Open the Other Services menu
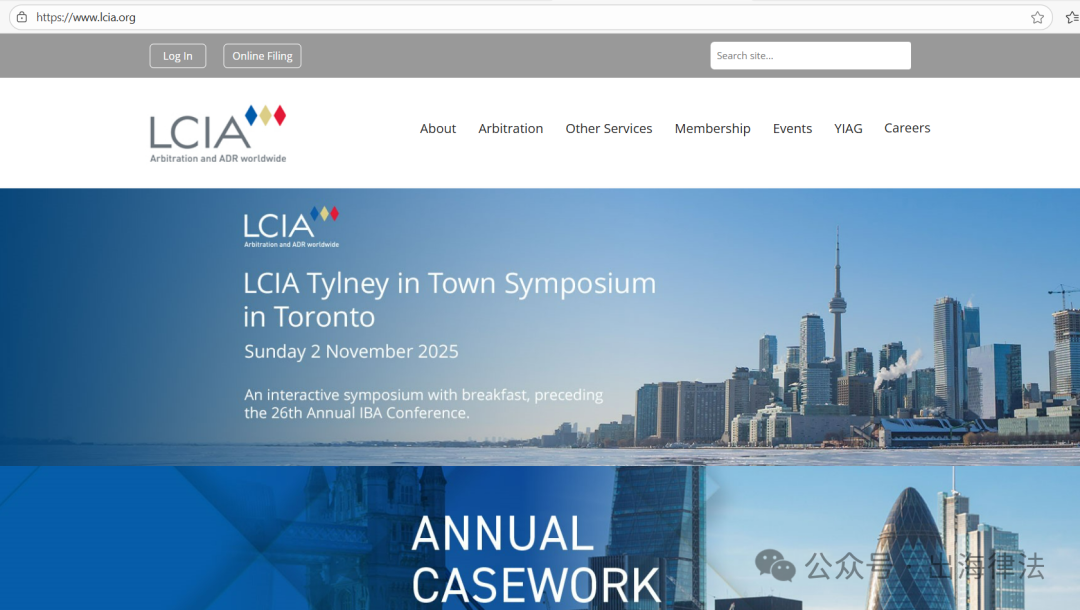Screen dimensions: 1080x610 (609, 129)
